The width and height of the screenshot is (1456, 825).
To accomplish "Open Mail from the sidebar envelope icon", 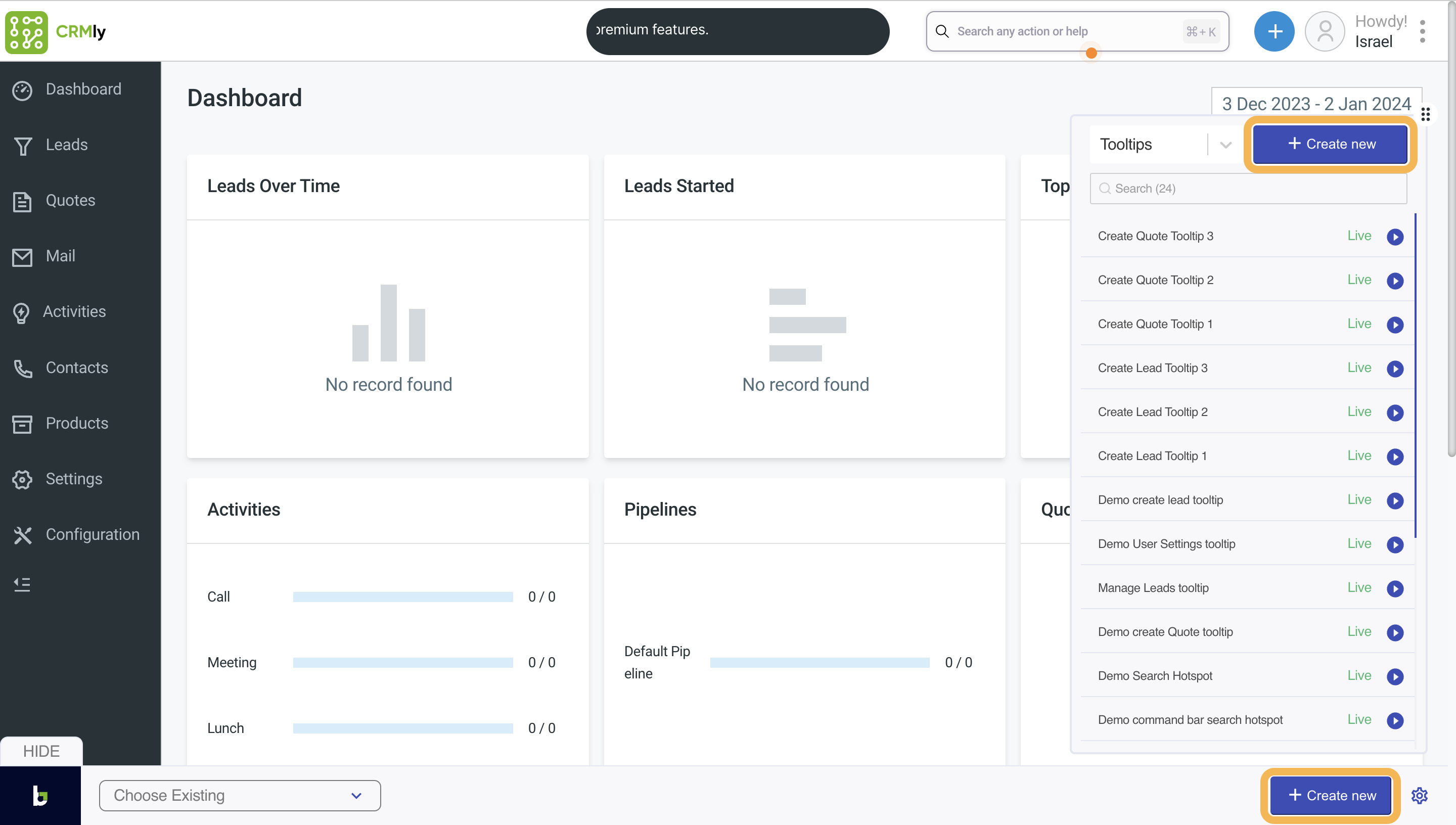I will tap(23, 257).
